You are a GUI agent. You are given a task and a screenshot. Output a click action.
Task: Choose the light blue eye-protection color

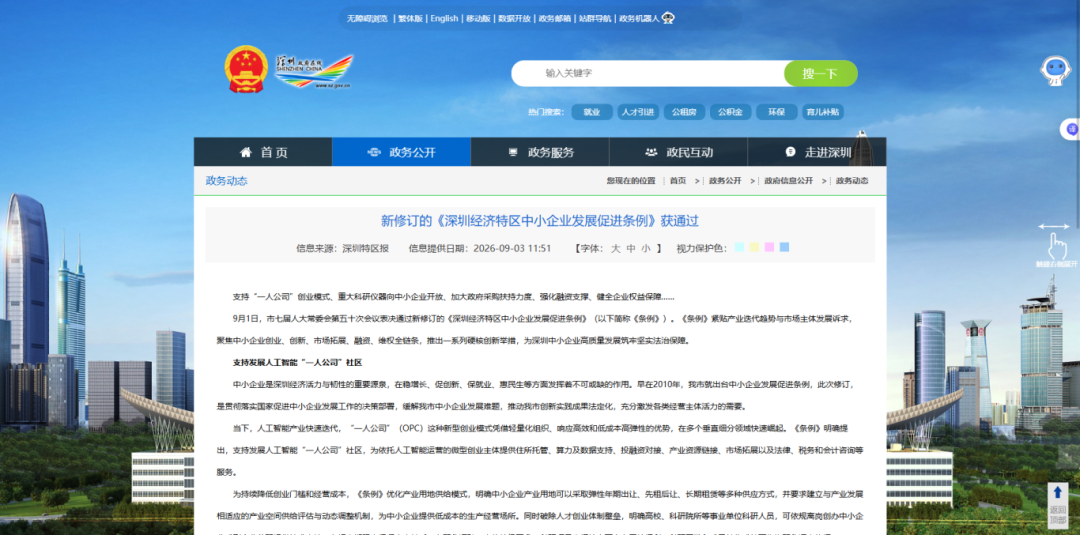click(785, 247)
